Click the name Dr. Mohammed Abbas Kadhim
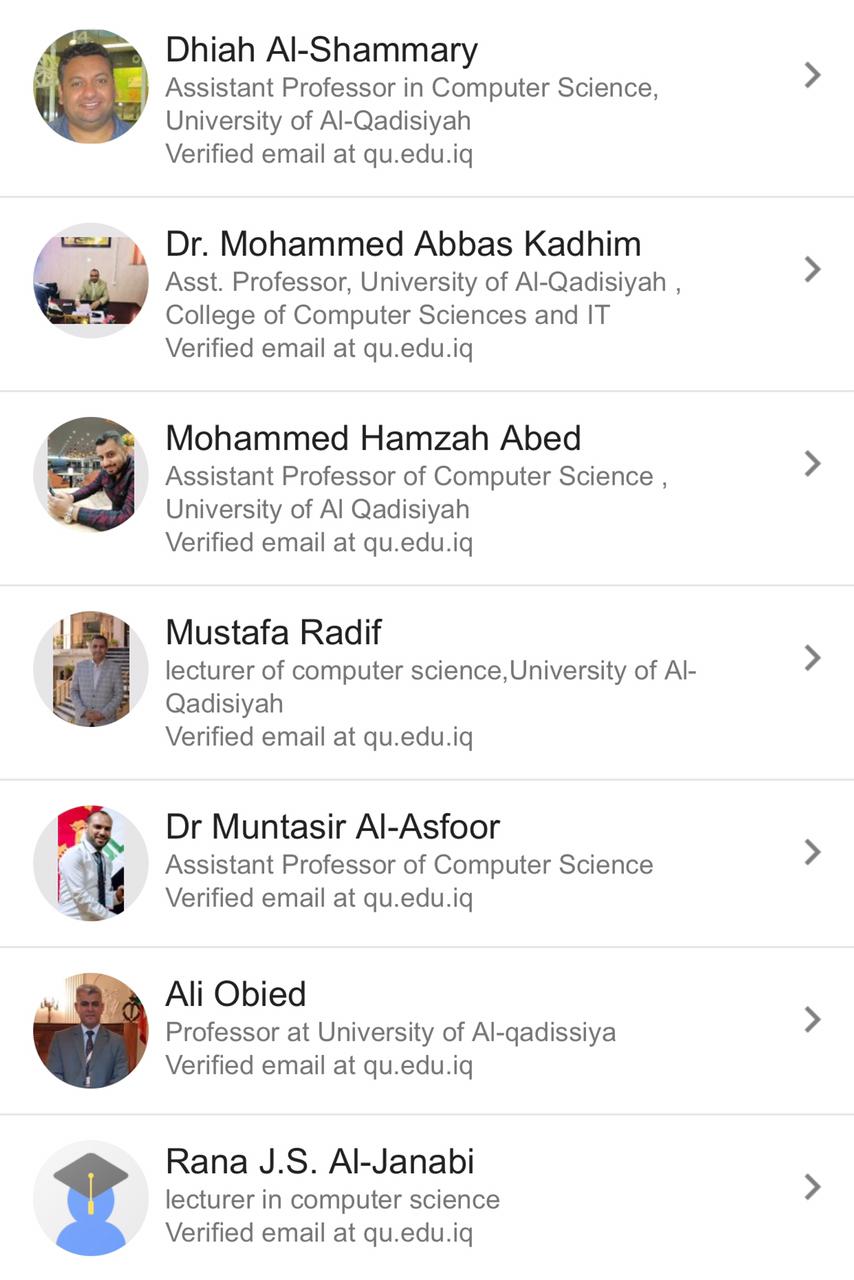Image resolution: width=854 pixels, height=1280 pixels. (403, 244)
